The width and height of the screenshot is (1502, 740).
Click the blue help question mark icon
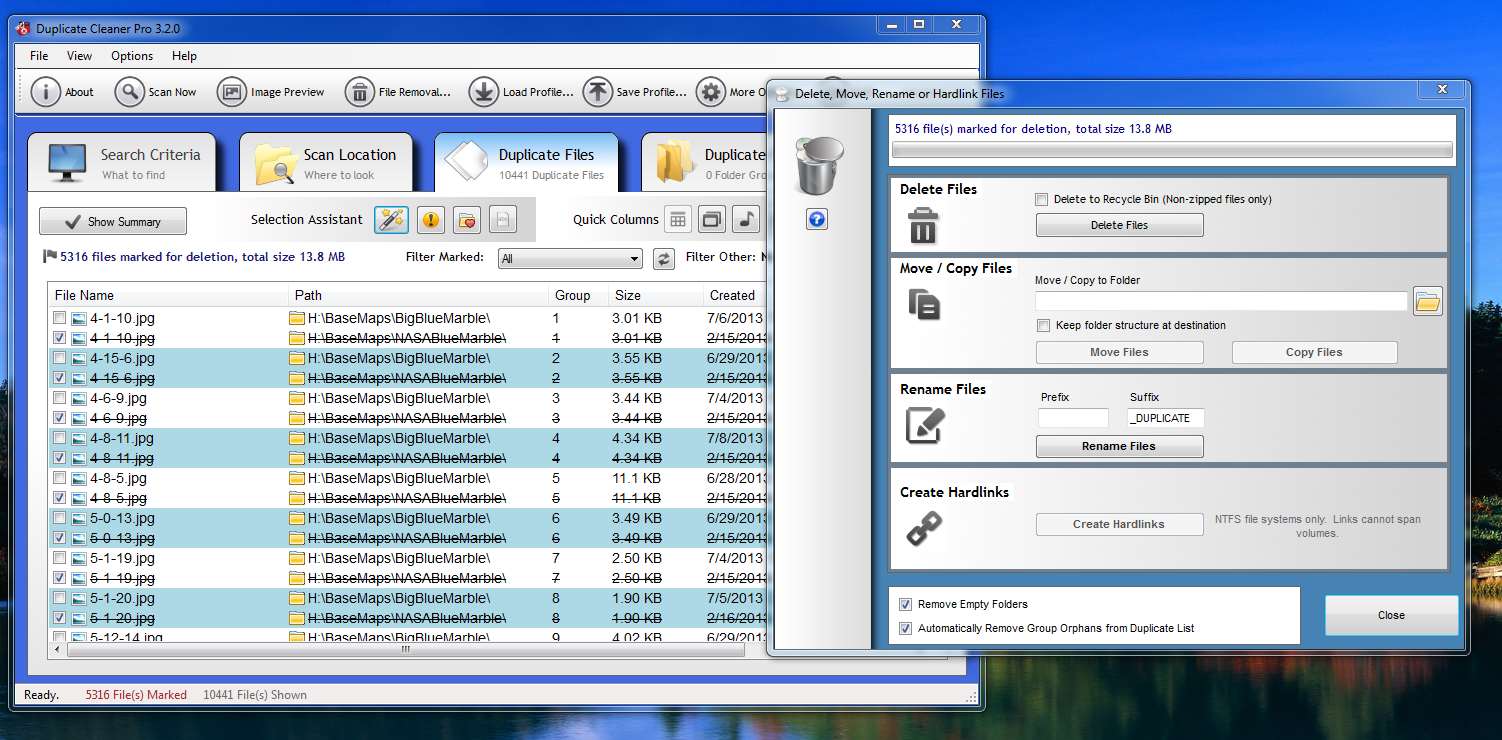tap(817, 219)
